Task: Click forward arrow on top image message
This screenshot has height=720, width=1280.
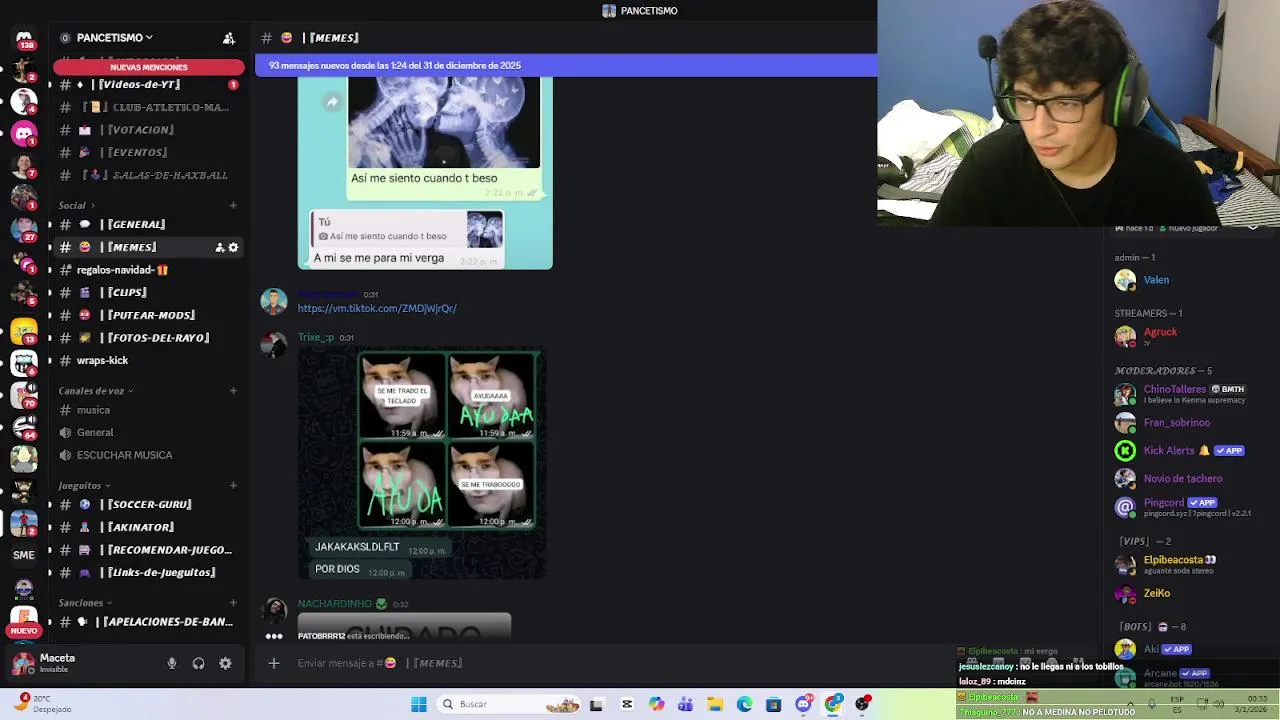Action: 332,101
